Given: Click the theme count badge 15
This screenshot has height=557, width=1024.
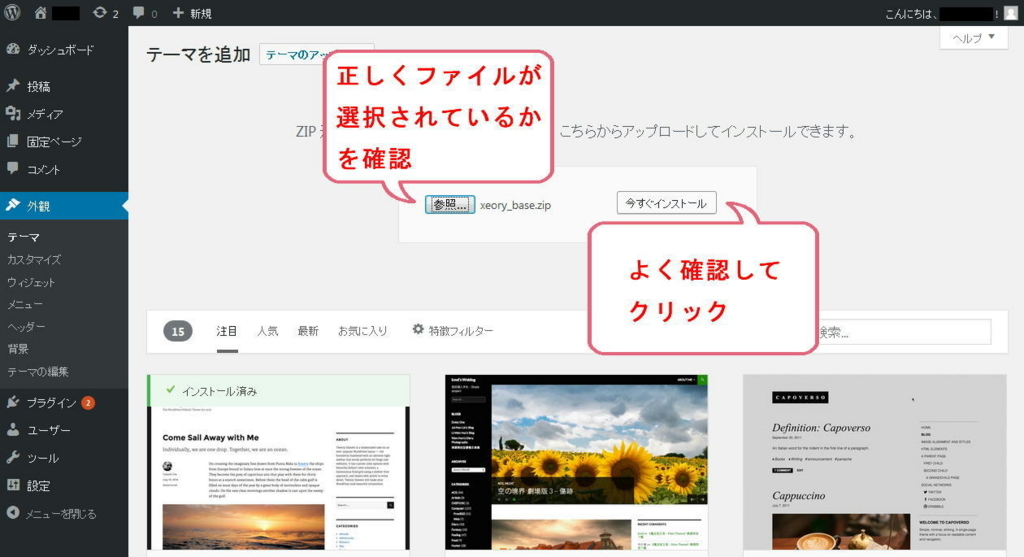Looking at the screenshot, I should coord(178,332).
